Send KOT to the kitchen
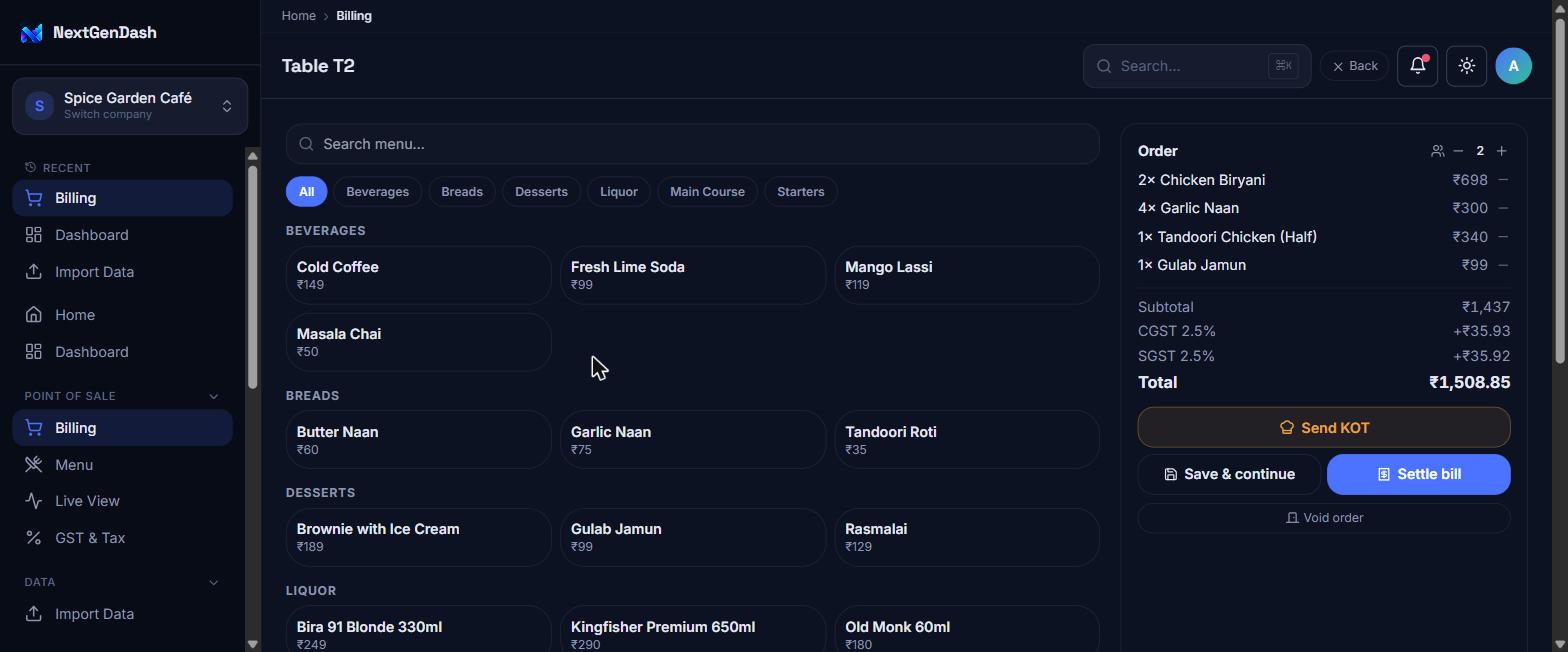Image resolution: width=1568 pixels, height=652 pixels. click(1324, 428)
